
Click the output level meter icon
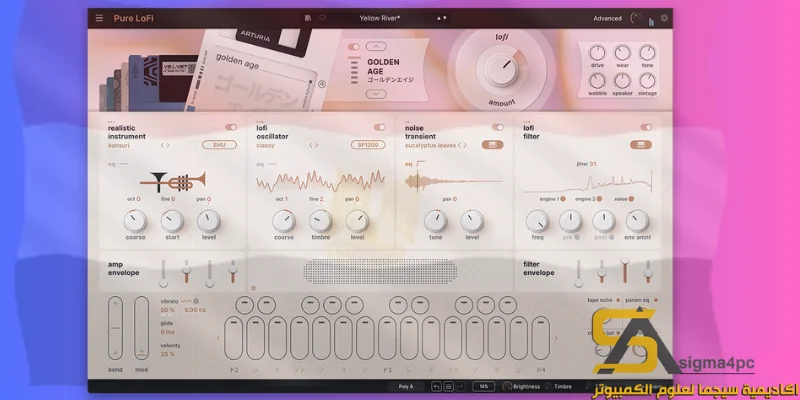point(652,21)
